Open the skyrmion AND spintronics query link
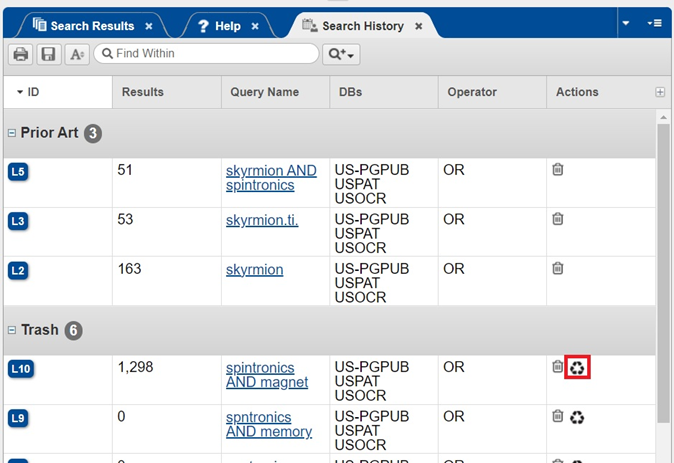Screen dimensions: 674x463 coord(271,178)
